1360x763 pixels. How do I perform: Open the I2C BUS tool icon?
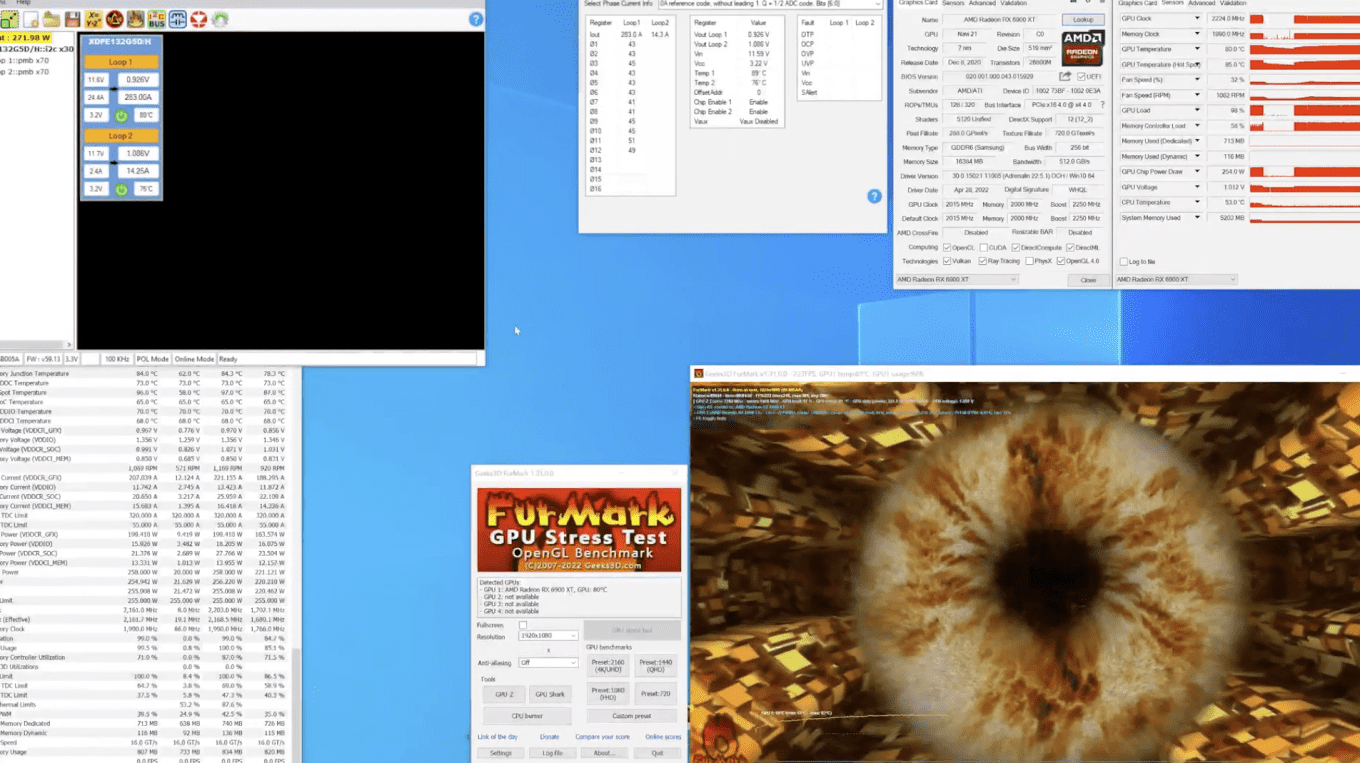point(157,20)
